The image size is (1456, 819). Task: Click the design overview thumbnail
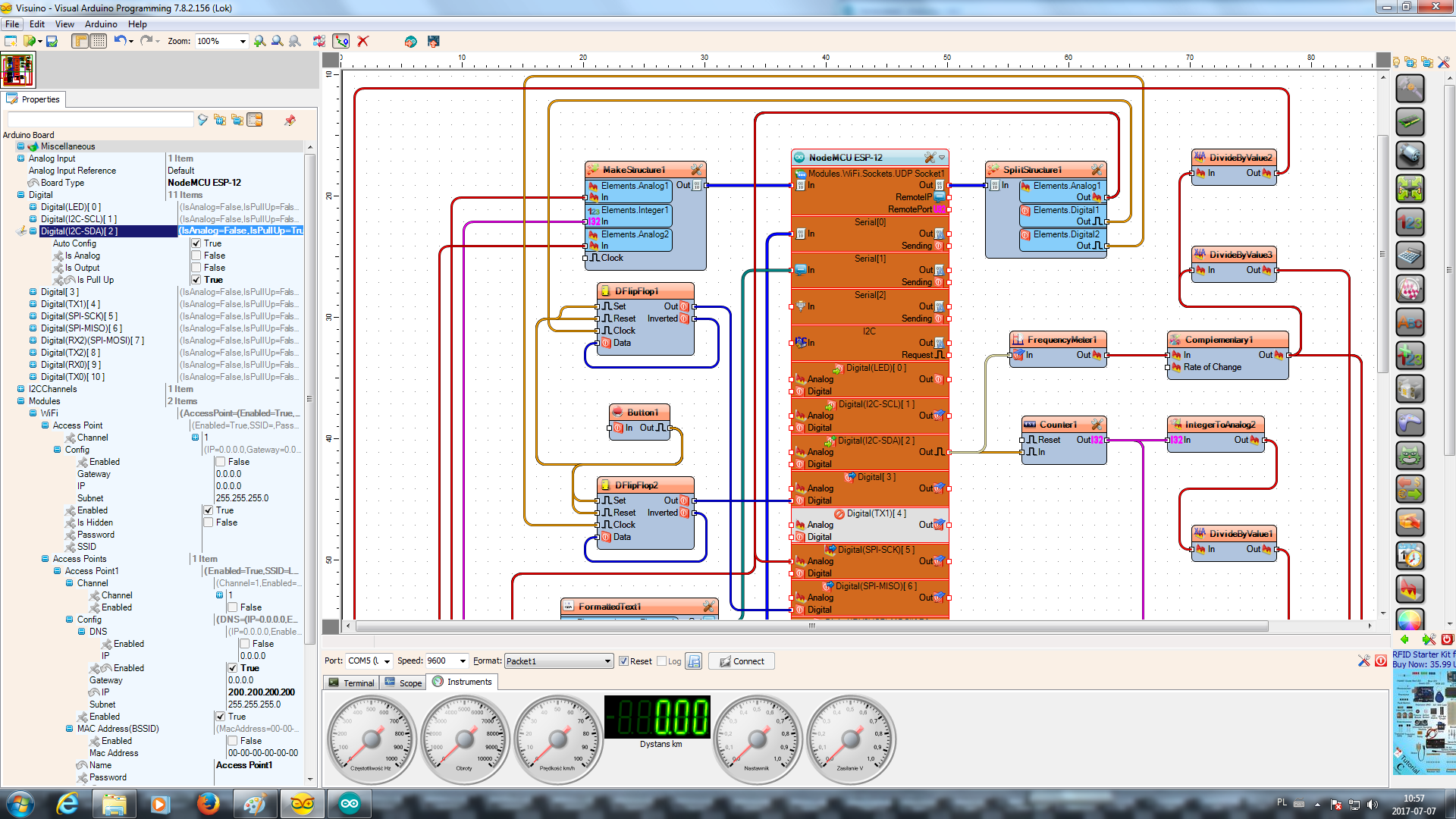point(17,71)
